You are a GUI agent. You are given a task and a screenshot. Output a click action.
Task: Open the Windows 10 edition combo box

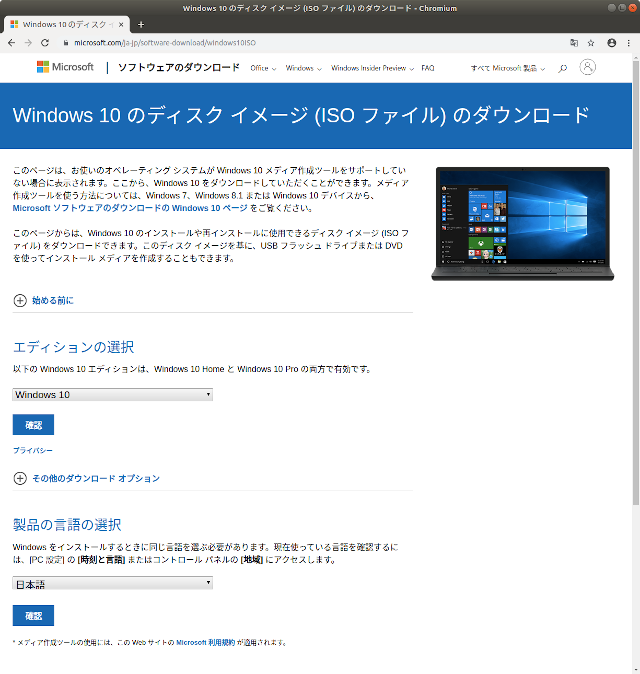click(x=113, y=395)
